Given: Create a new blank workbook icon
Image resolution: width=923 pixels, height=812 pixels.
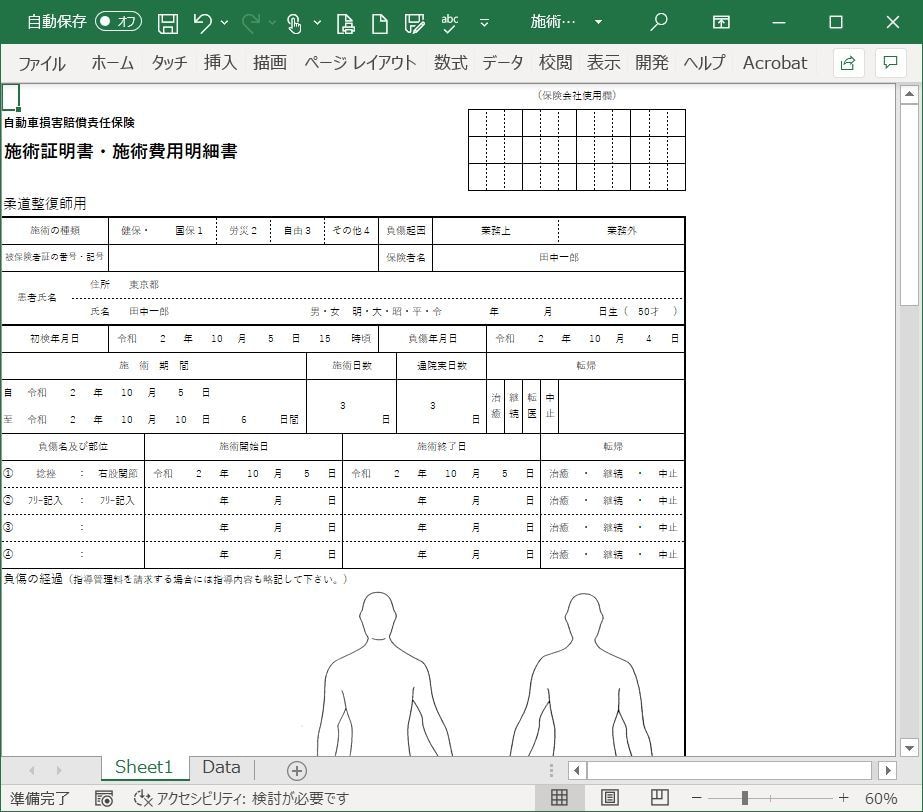Looking at the screenshot, I should (380, 23).
